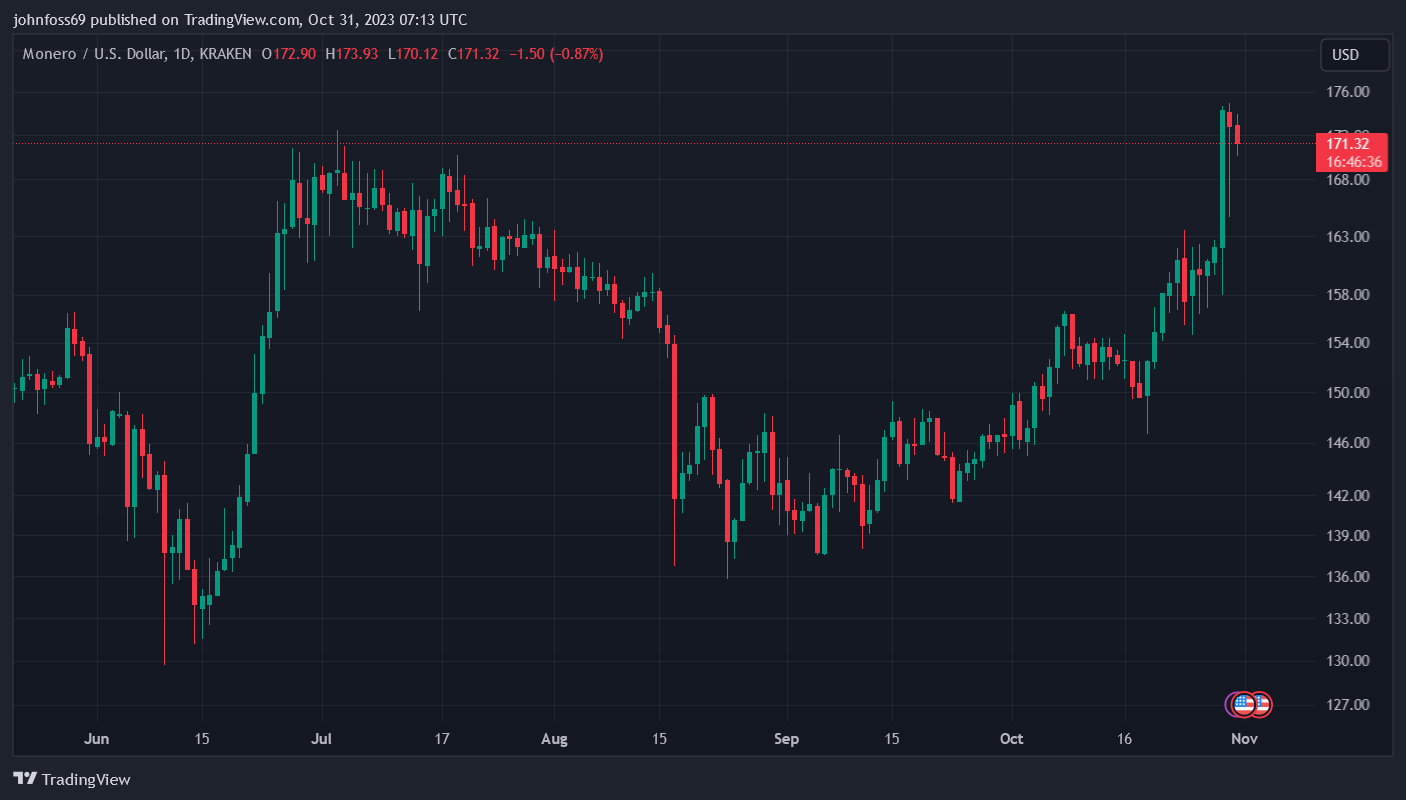Click the open value O172.90

(x=288, y=54)
